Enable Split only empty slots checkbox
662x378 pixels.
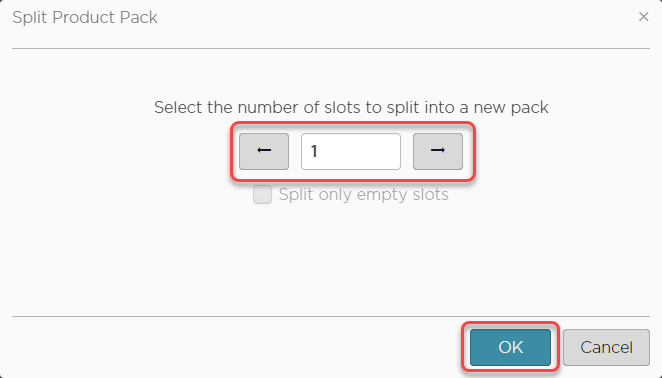[x=262, y=195]
